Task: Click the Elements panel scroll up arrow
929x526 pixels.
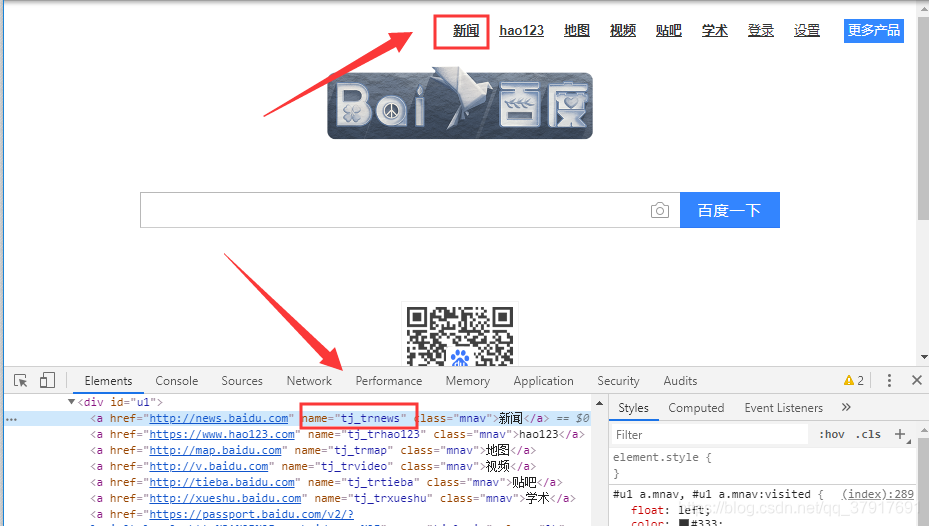Action: coord(600,403)
